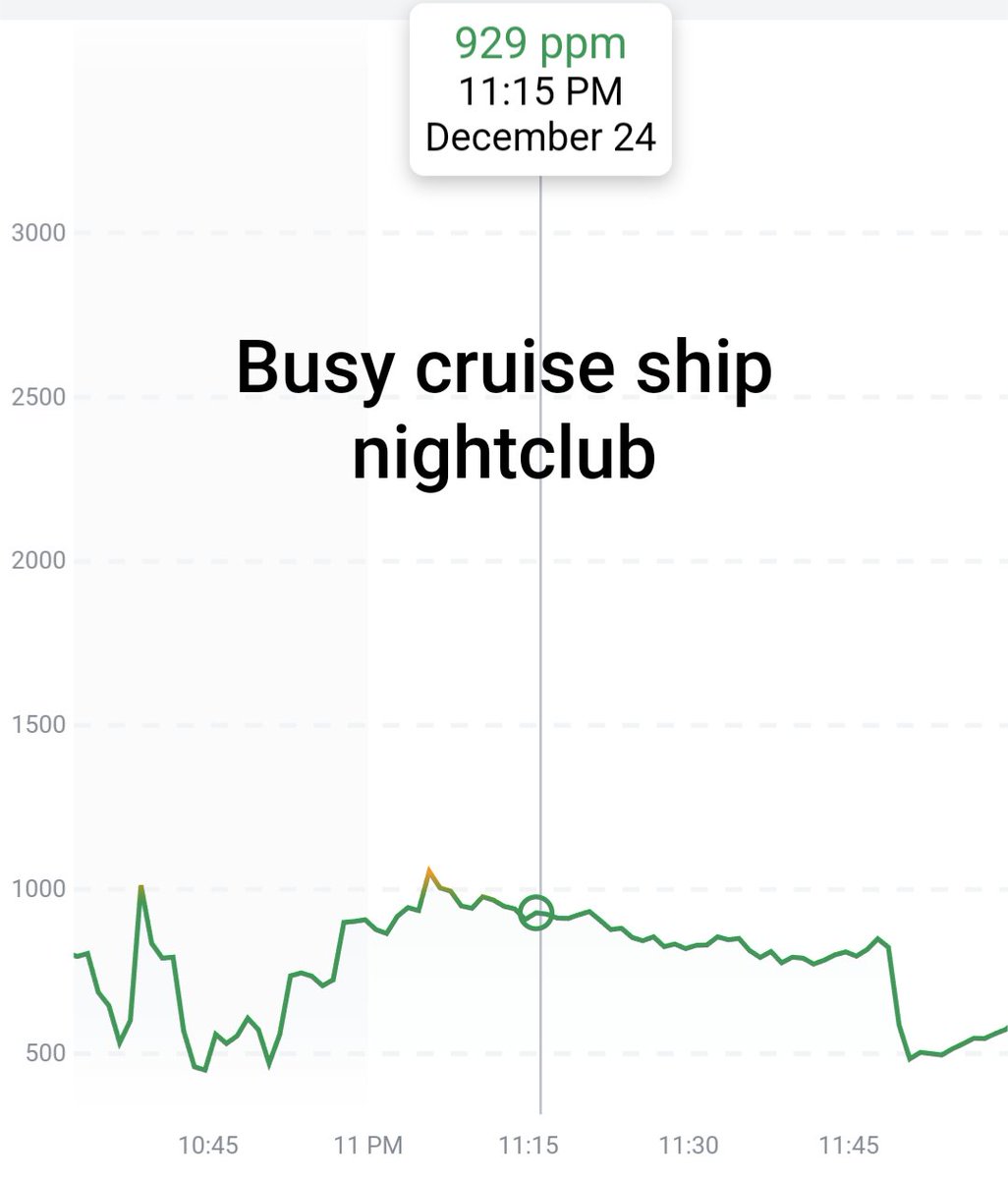Click the 500 label on the ppm axis
The width and height of the screenshot is (1008, 1179).
pos(44,1052)
